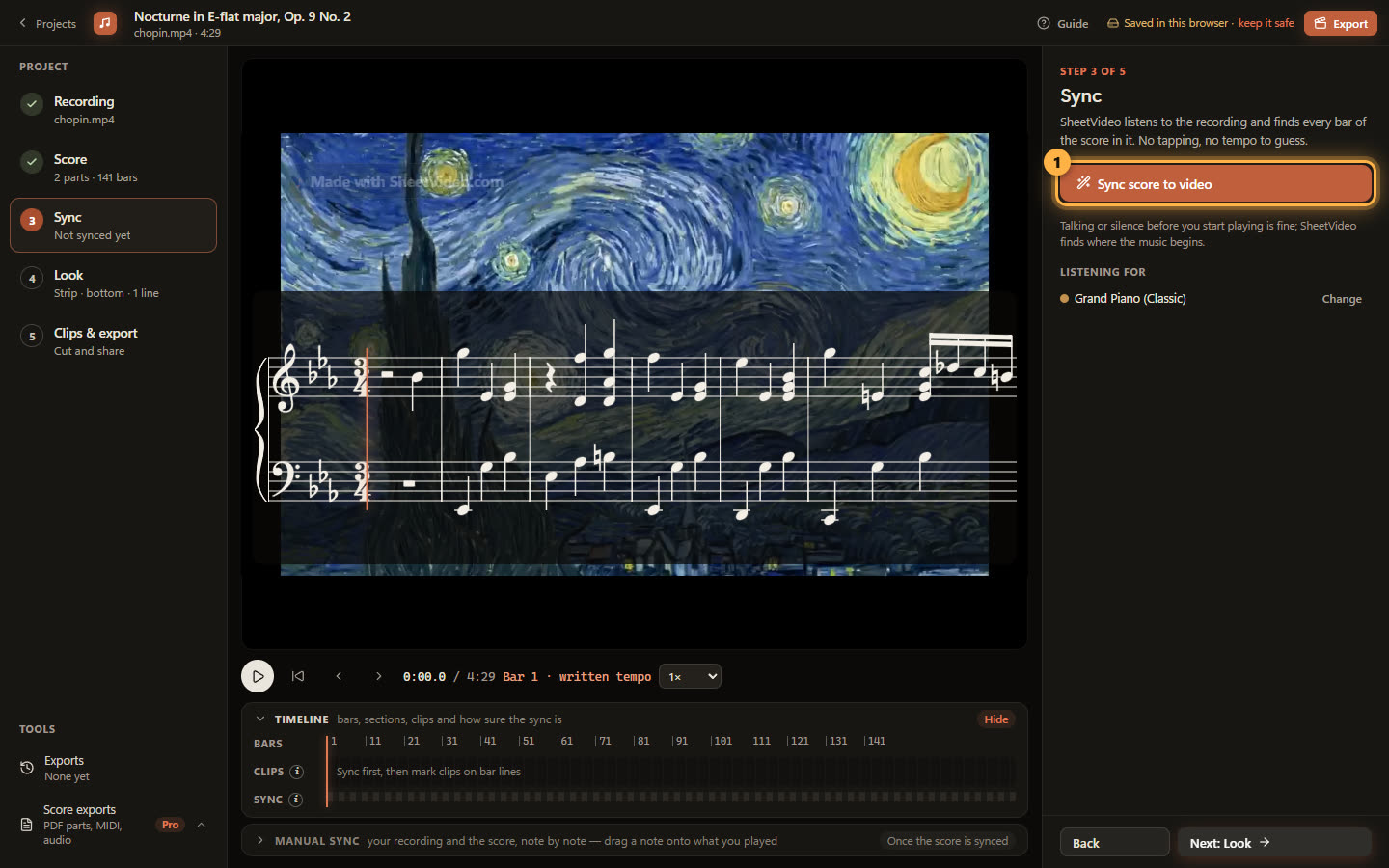The image size is (1389, 868).
Task: Step to the next bar
Action: pos(378,676)
